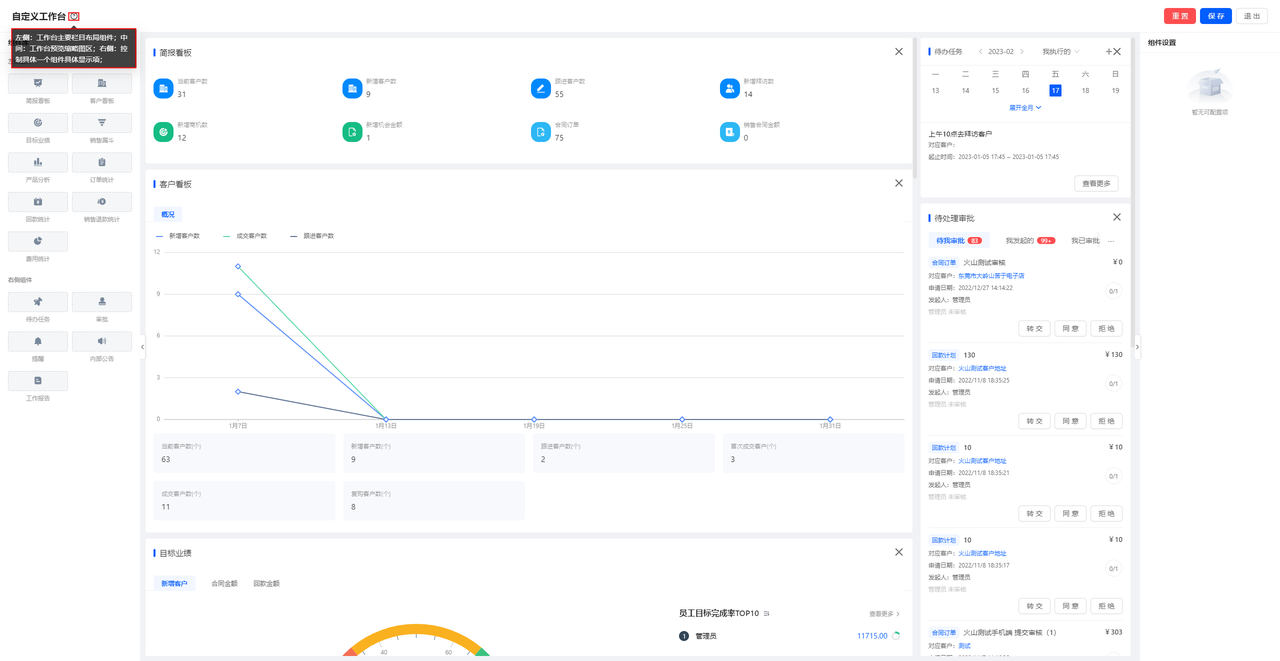1280x661 pixels.
Task: Switch to the 合同金额 tab in 目标业绩
Action: point(224,584)
